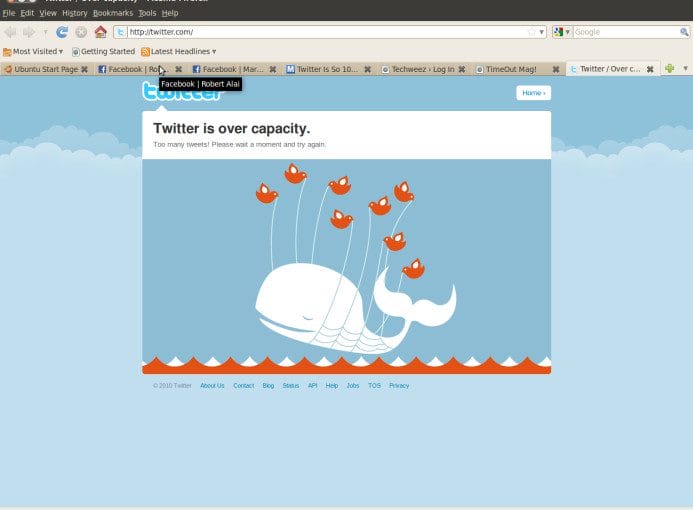This screenshot has height=510, width=693.
Task: Start search with the magnifier icon
Action: pos(684,32)
